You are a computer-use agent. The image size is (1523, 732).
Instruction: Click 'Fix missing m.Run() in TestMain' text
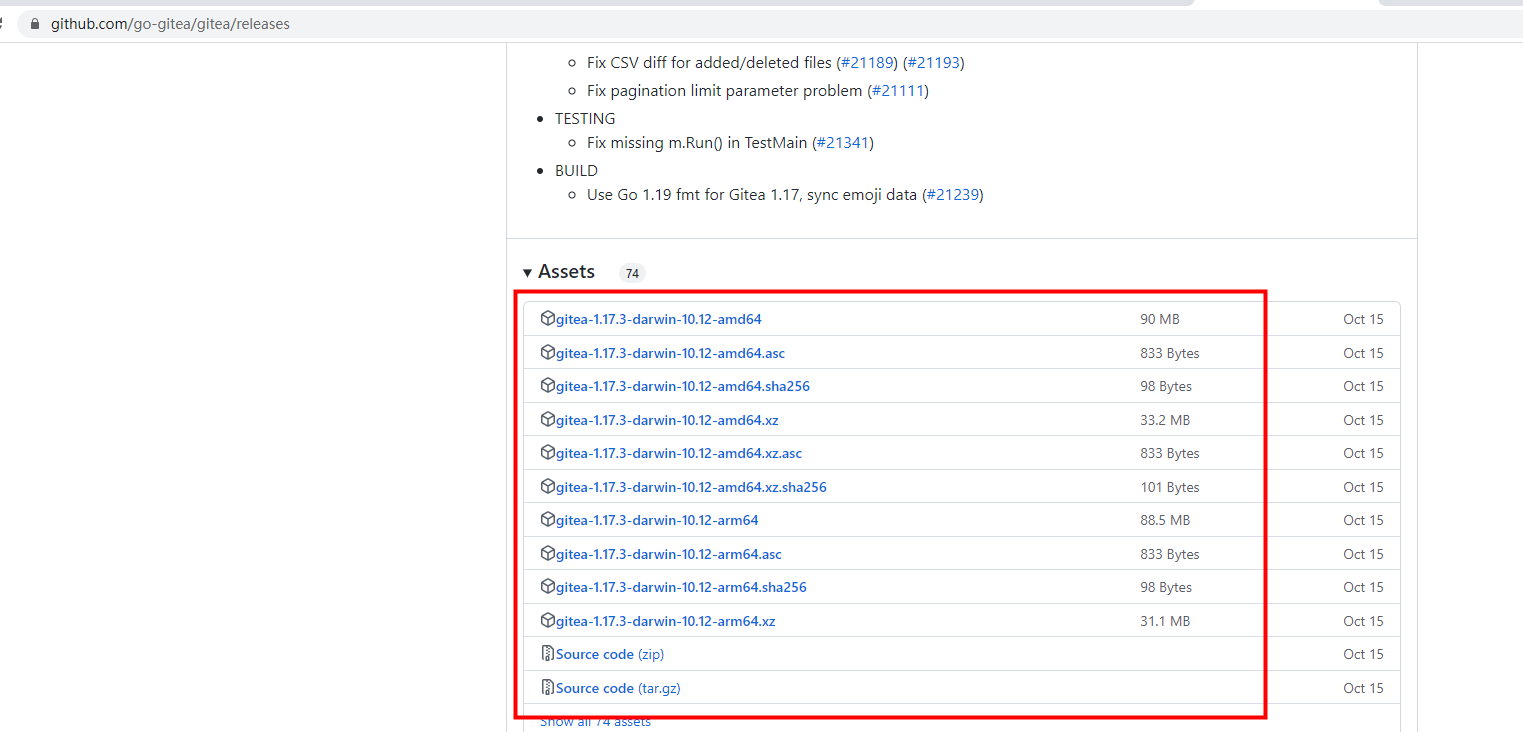pyautogui.click(x=697, y=143)
